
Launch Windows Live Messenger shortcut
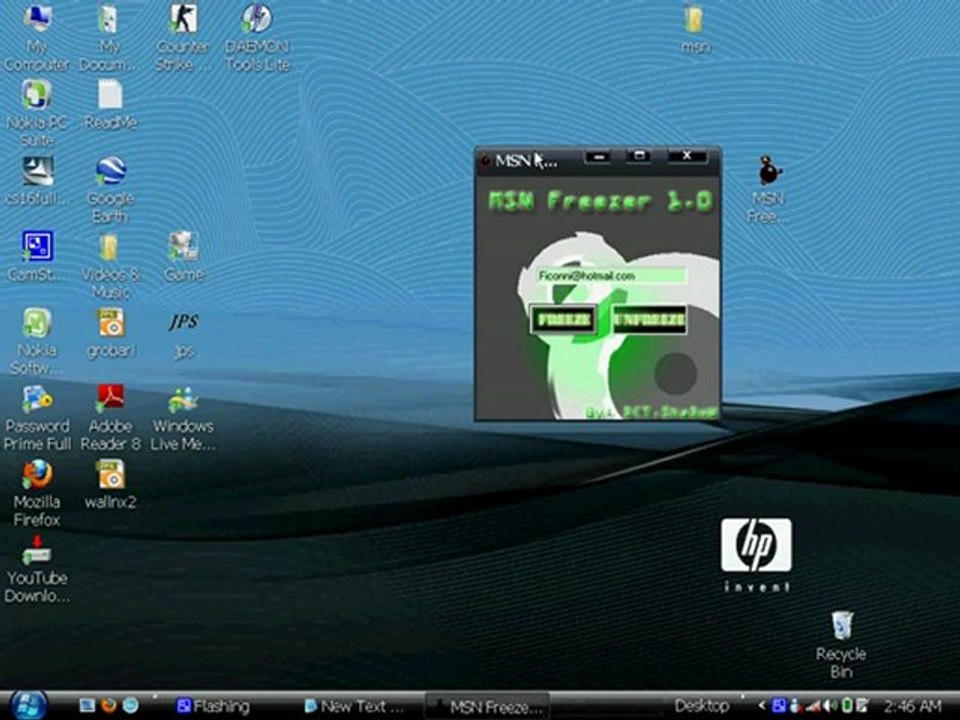tap(182, 418)
